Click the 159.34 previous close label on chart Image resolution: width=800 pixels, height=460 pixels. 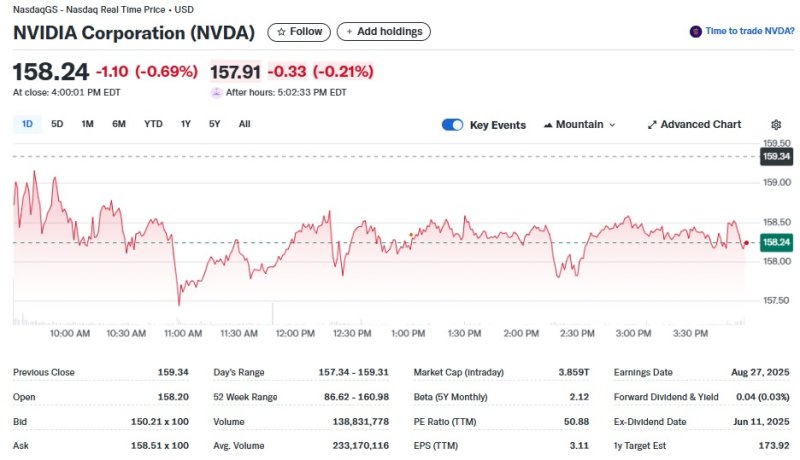(x=776, y=157)
